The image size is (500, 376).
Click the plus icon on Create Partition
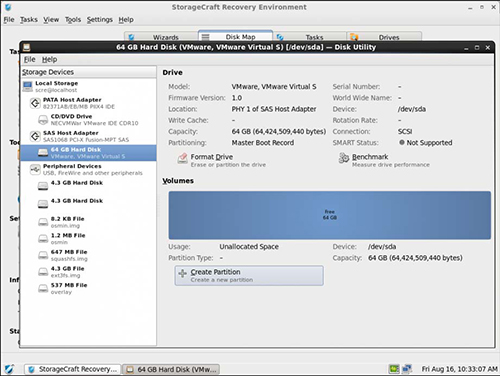[182, 274]
